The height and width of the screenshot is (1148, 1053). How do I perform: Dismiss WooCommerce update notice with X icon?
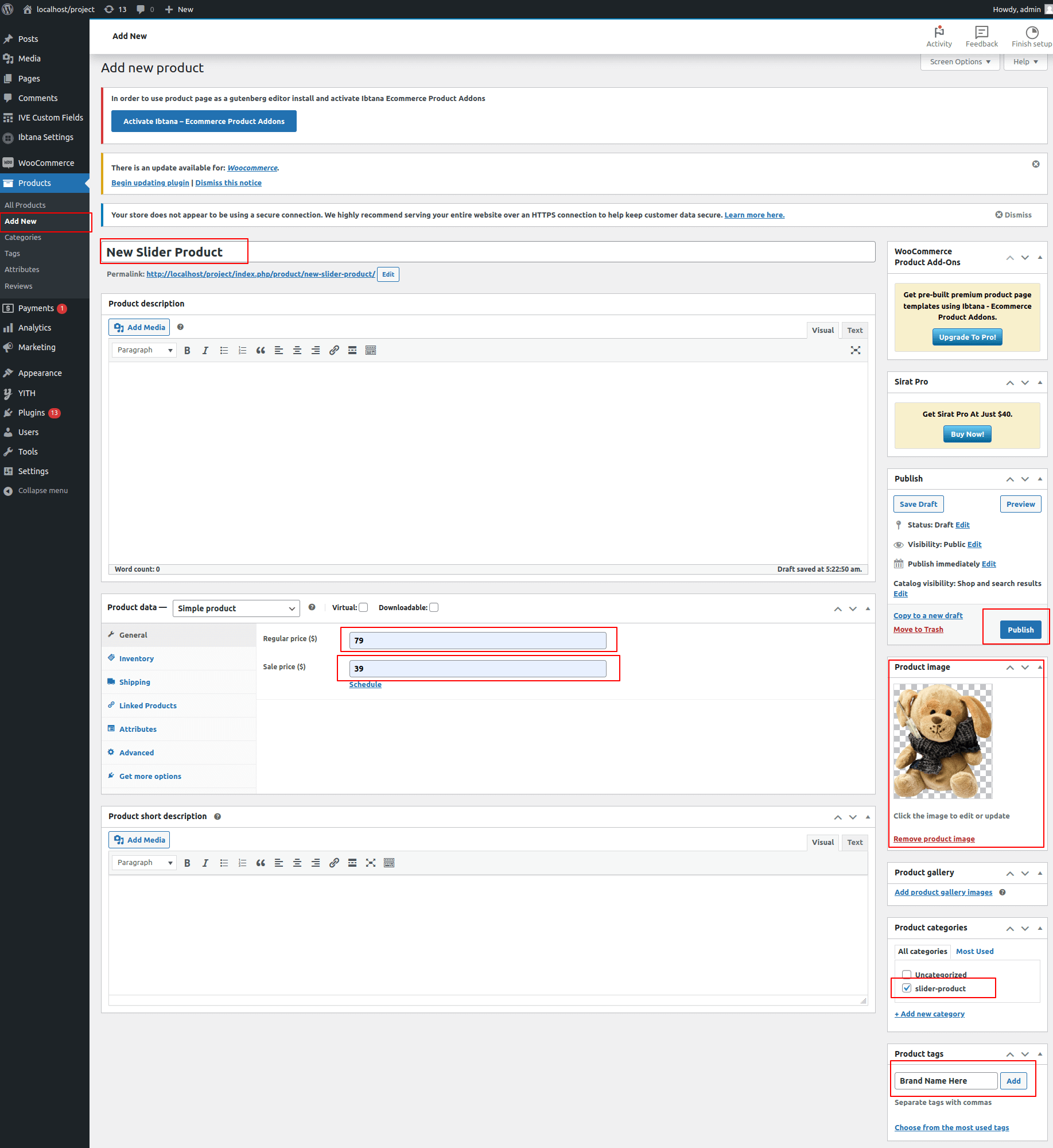[x=1036, y=164]
